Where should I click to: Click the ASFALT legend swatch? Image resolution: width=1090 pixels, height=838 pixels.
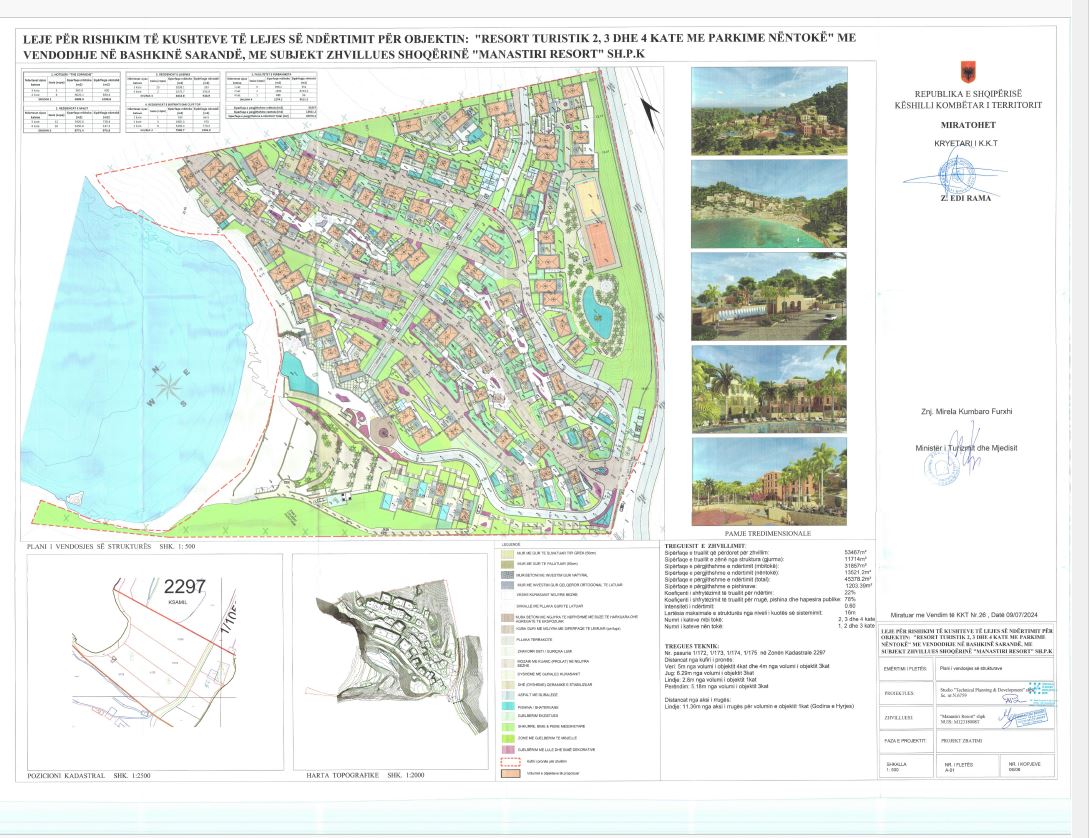point(506,694)
